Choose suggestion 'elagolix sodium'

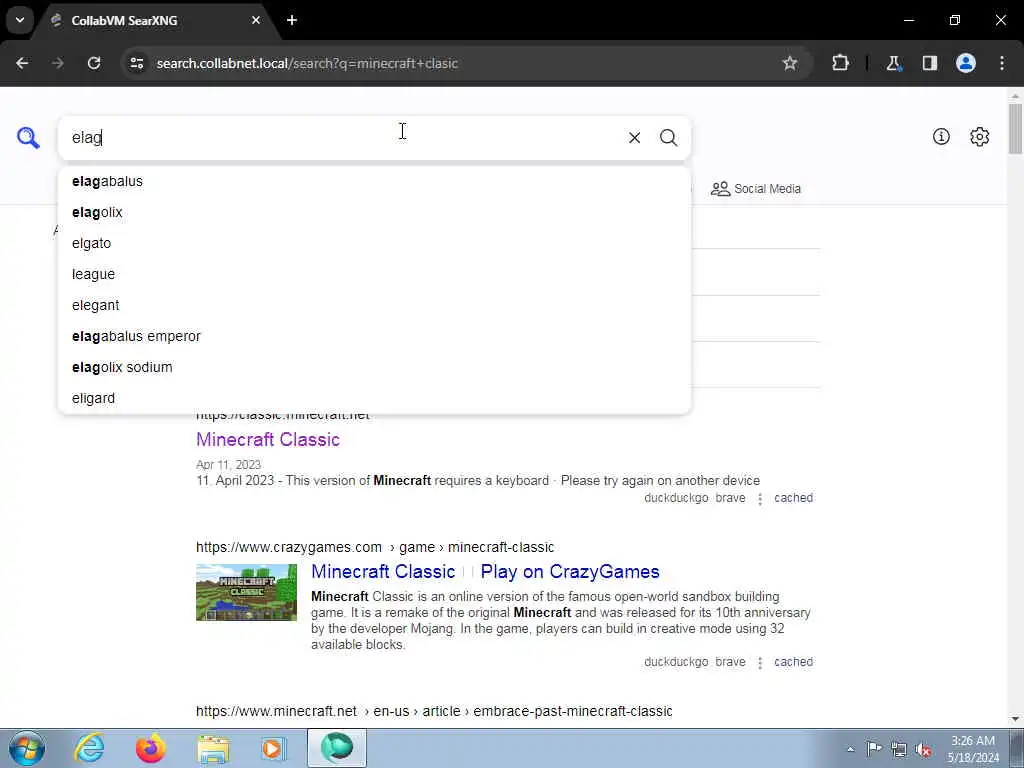tap(374, 367)
